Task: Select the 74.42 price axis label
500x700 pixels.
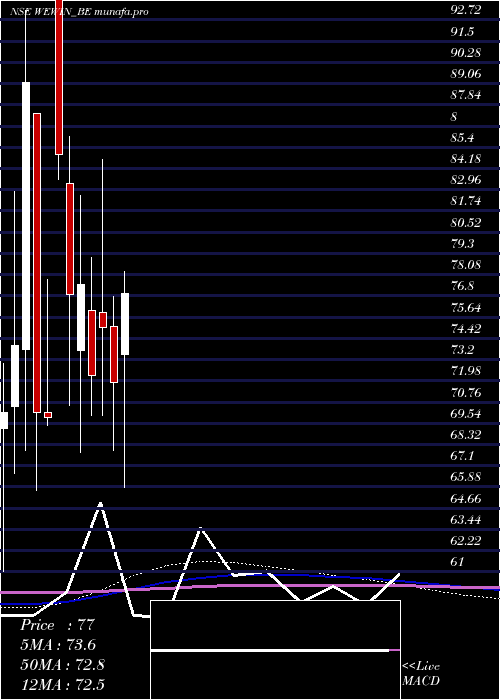Action: click(466, 329)
